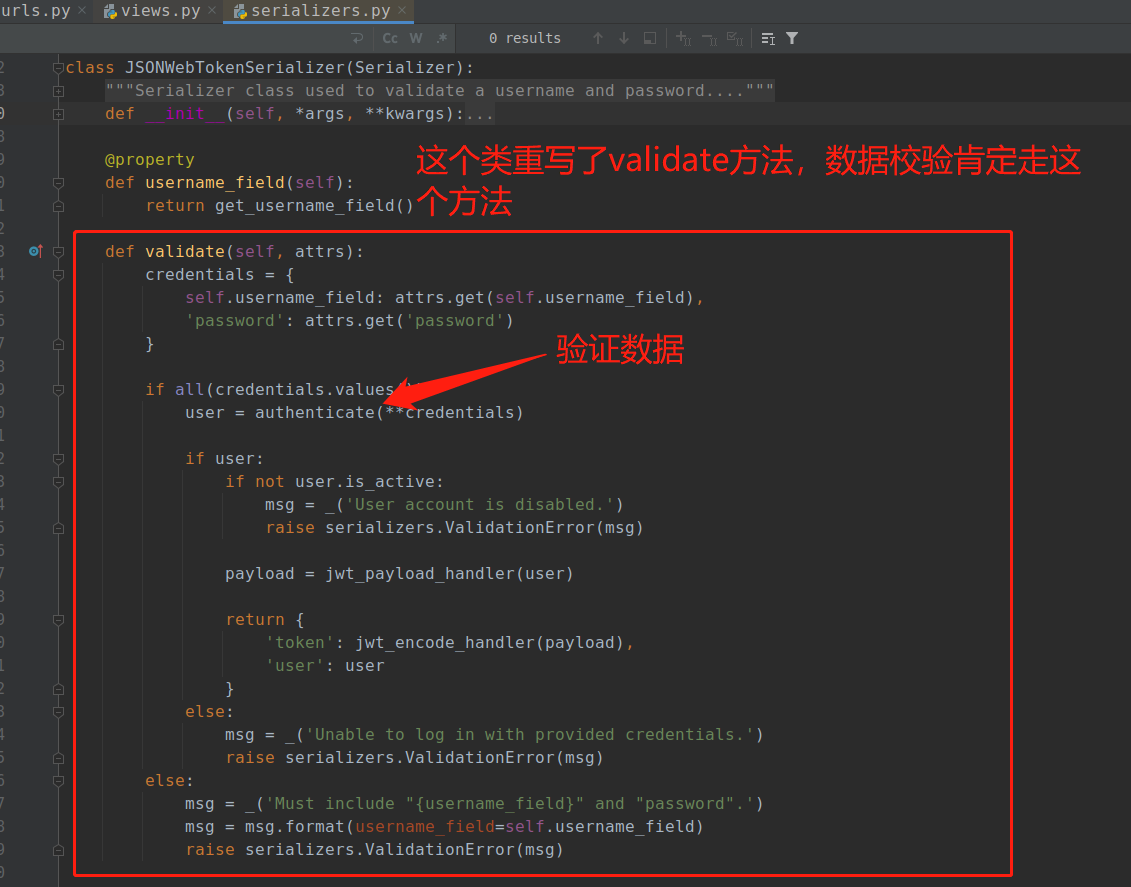Toggle Match Case (Cc) search option
The image size is (1131, 887).
click(x=390, y=38)
